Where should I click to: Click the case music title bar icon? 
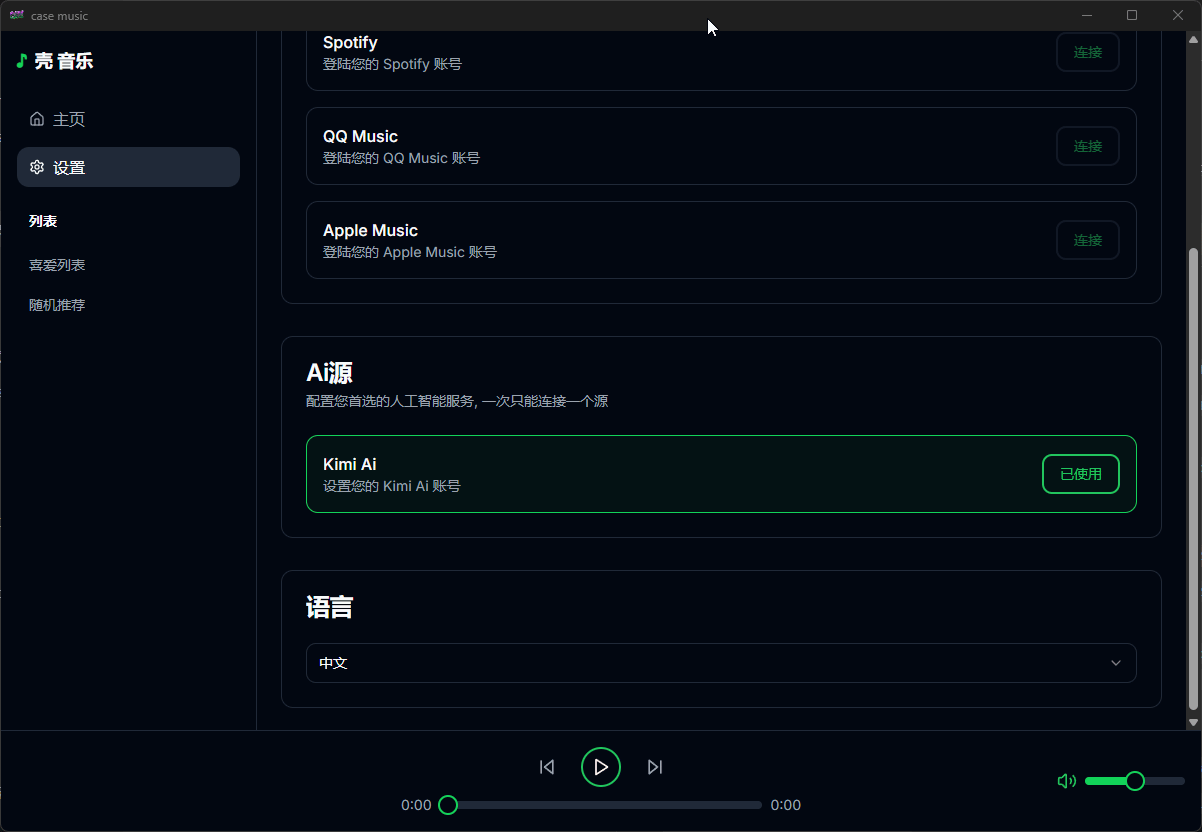[x=16, y=15]
